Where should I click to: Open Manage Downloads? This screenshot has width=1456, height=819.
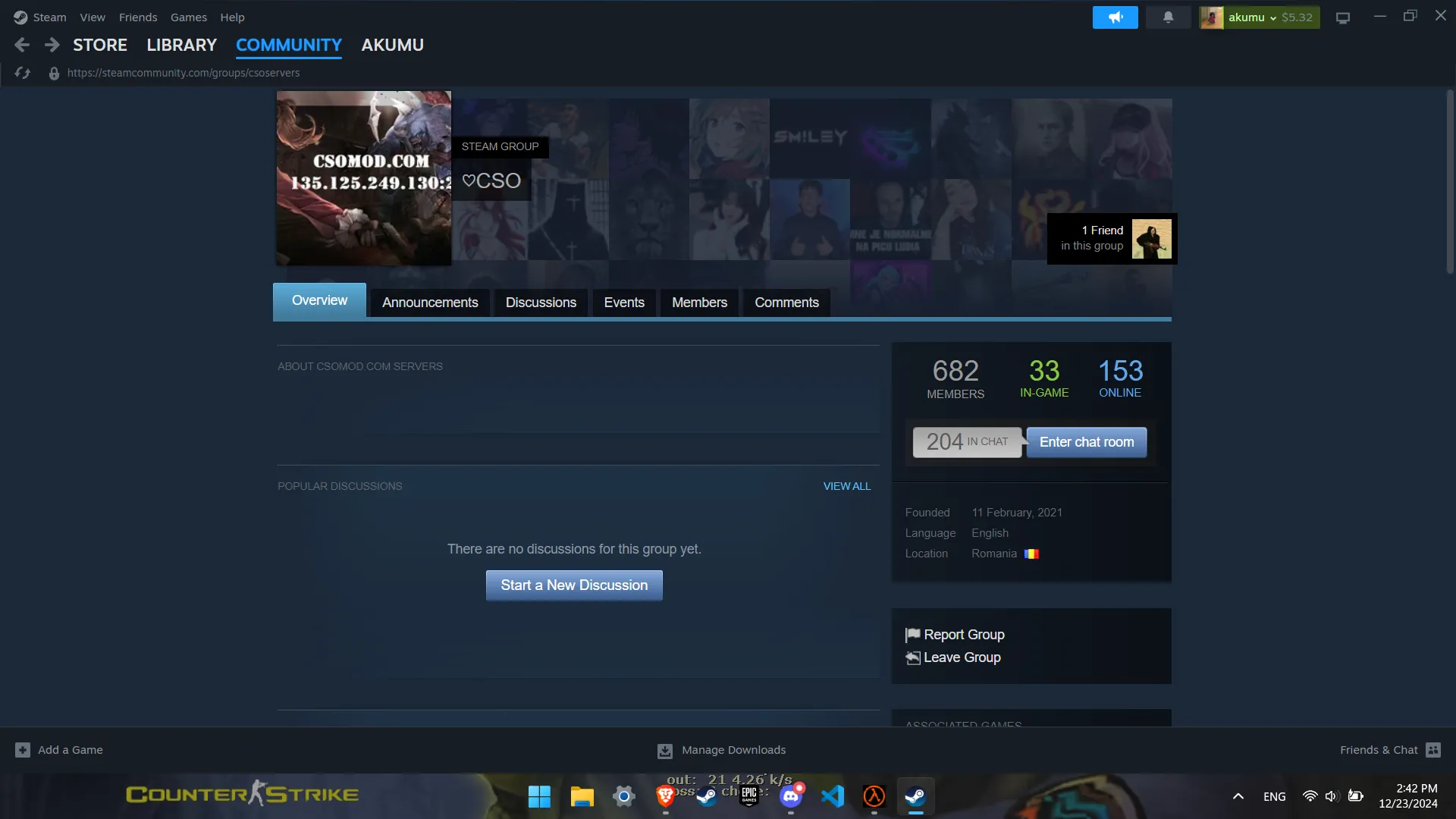coord(733,750)
